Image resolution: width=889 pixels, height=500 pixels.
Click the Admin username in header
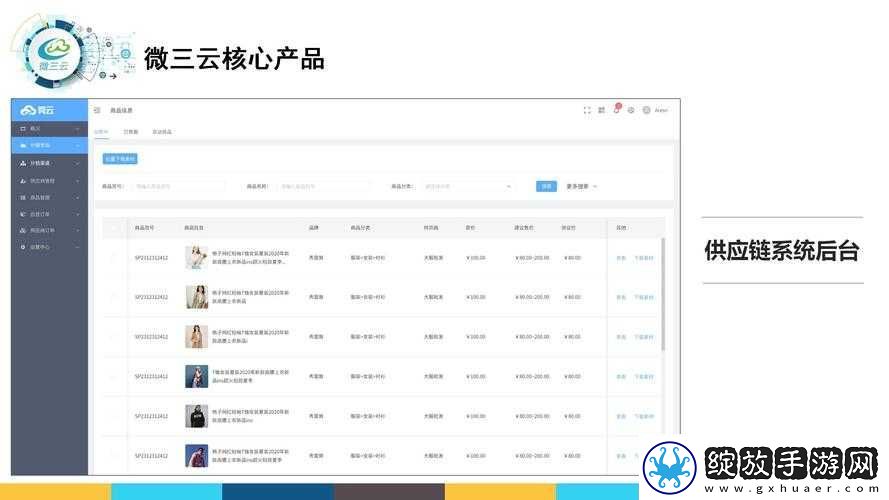(661, 110)
